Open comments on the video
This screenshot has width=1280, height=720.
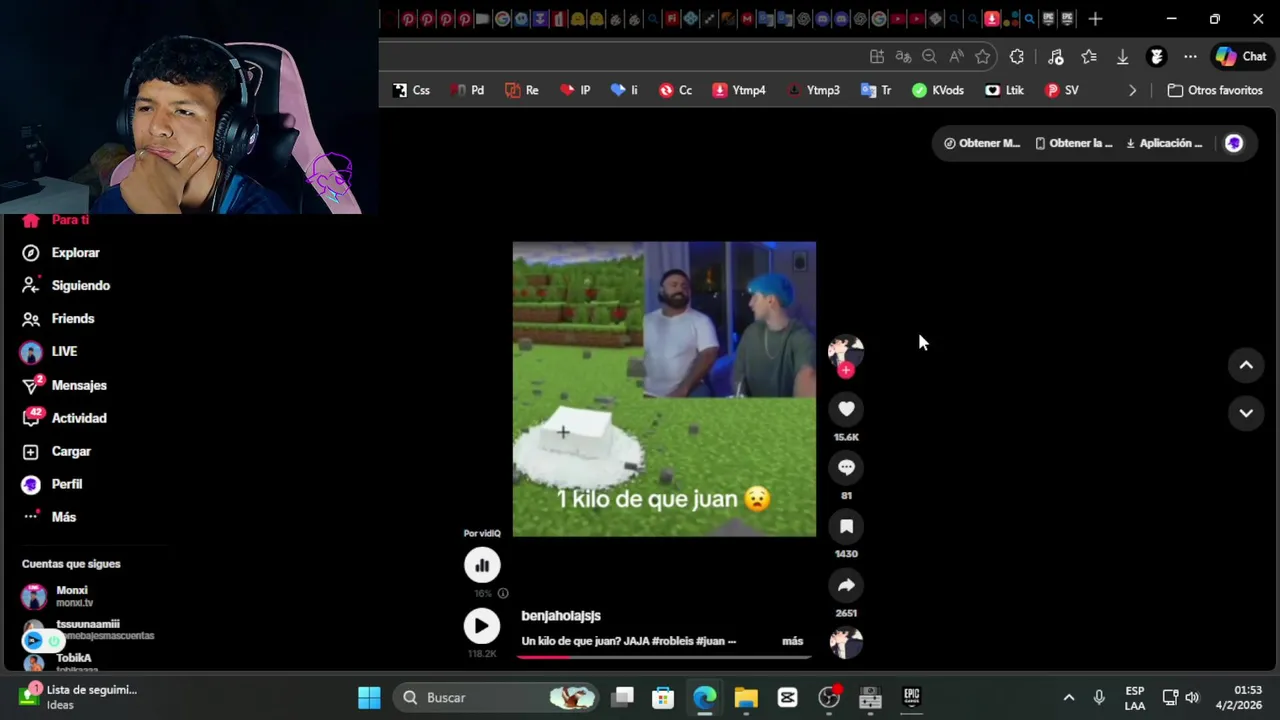tap(846, 467)
